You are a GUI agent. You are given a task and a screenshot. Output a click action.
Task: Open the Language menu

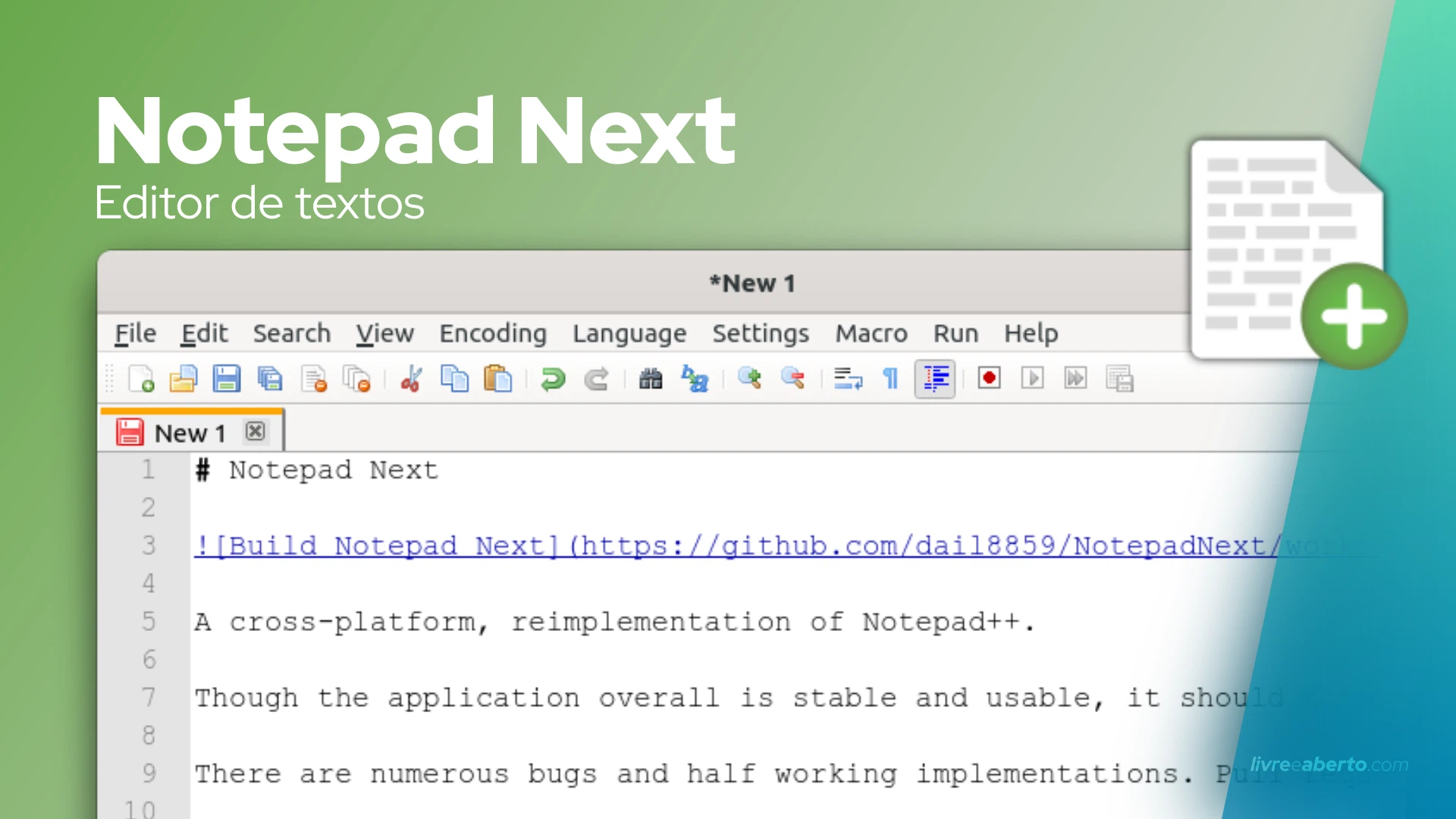coord(629,334)
